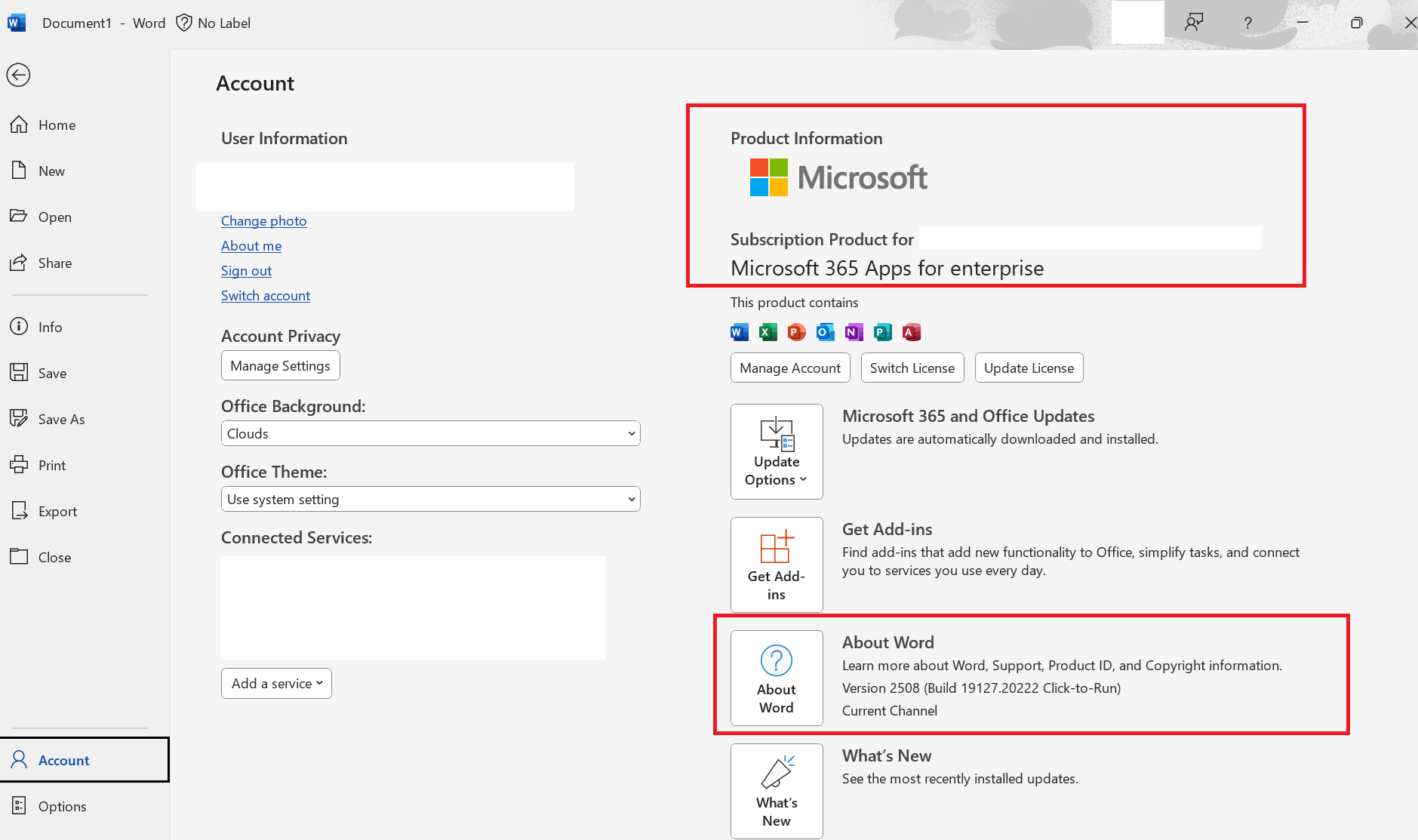The image size is (1418, 840).
Task: Select New in the backstage sidebar
Action: (x=85, y=171)
